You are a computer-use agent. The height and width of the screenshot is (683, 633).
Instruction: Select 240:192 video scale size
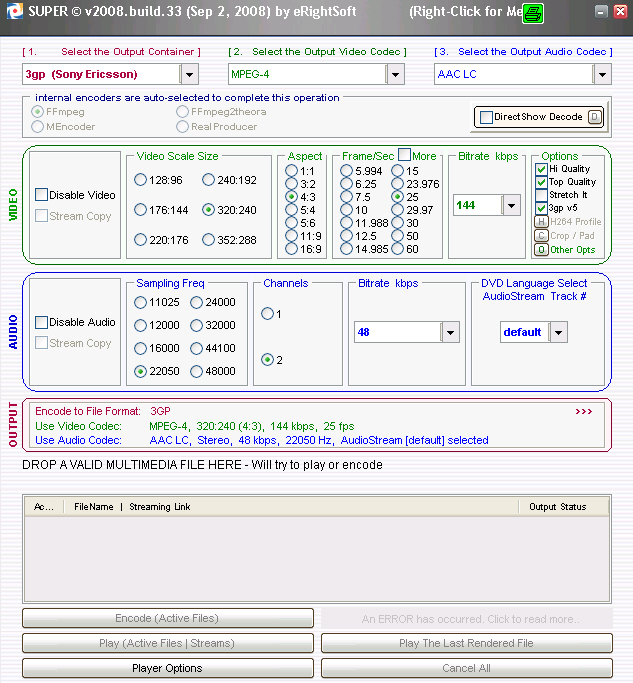pyautogui.click(x=208, y=180)
